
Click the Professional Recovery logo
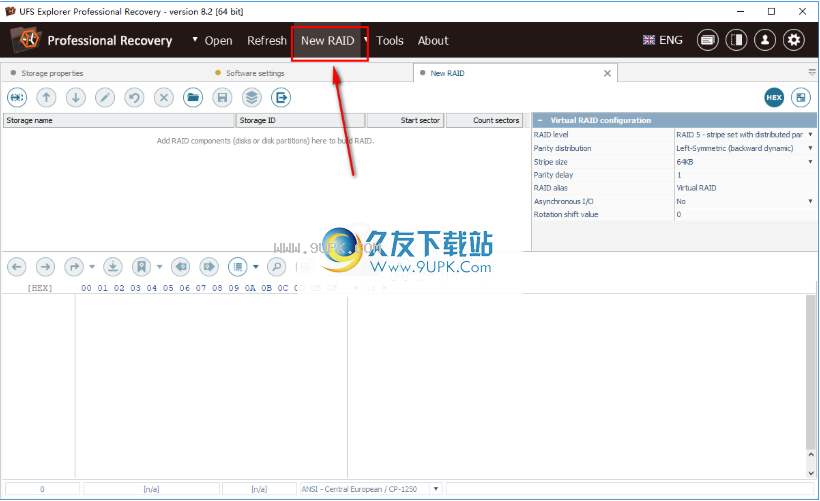(x=25, y=40)
